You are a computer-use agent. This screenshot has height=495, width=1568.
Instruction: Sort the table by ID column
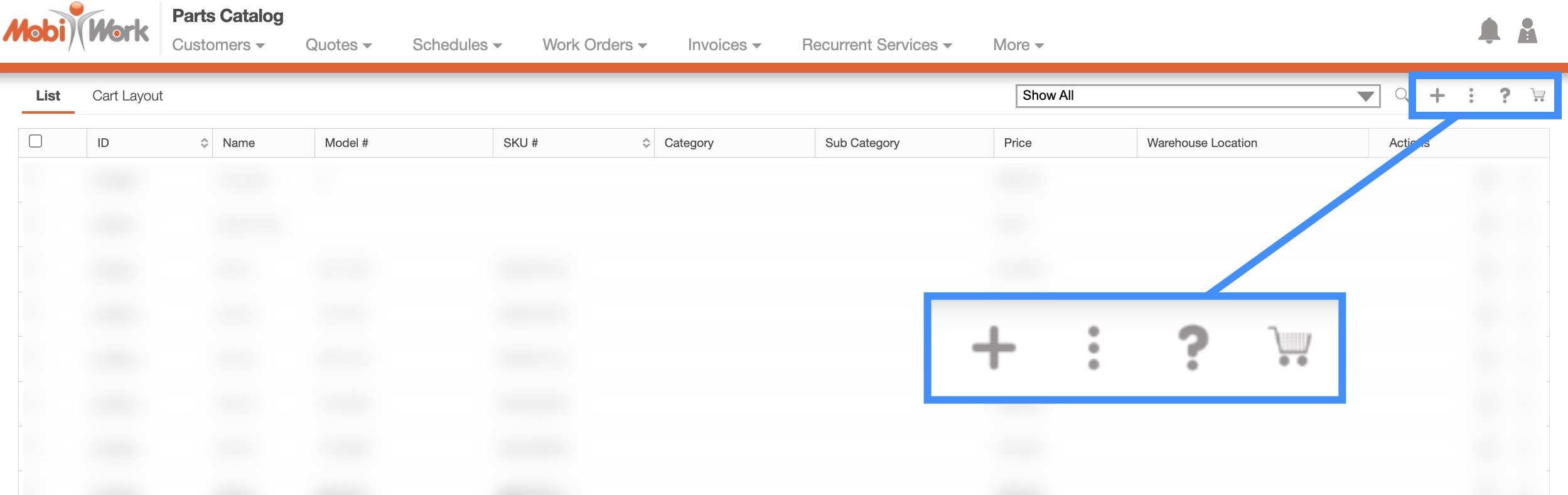tap(204, 143)
